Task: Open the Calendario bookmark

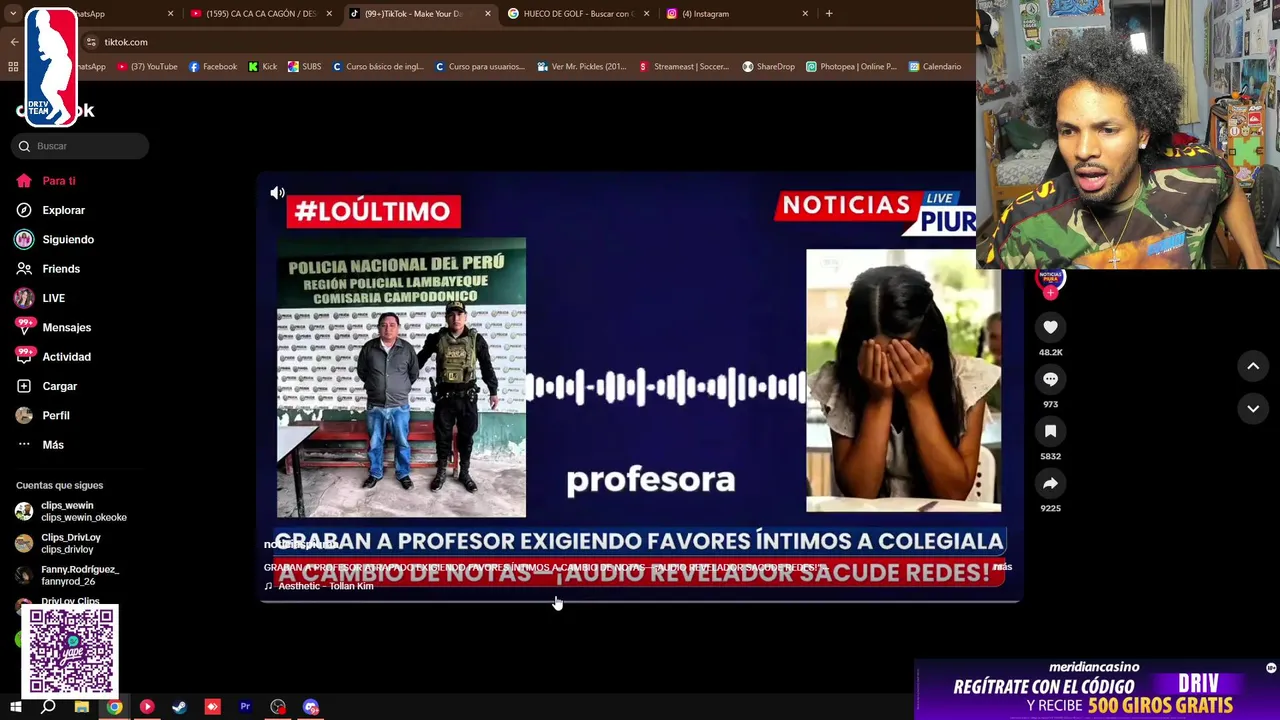Action: tap(935, 67)
